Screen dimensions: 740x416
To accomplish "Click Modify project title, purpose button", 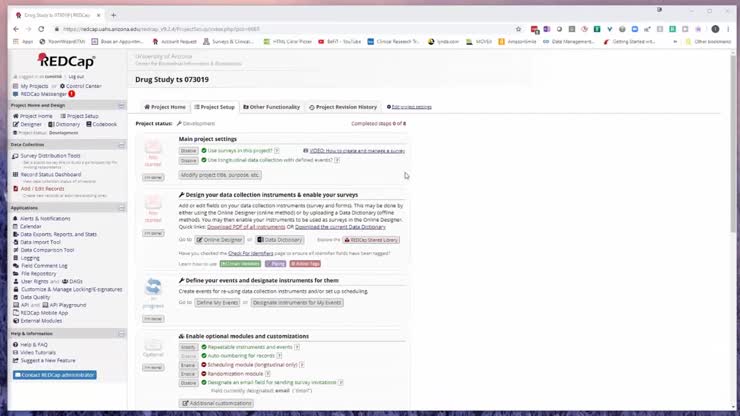I will pyautogui.click(x=220, y=175).
